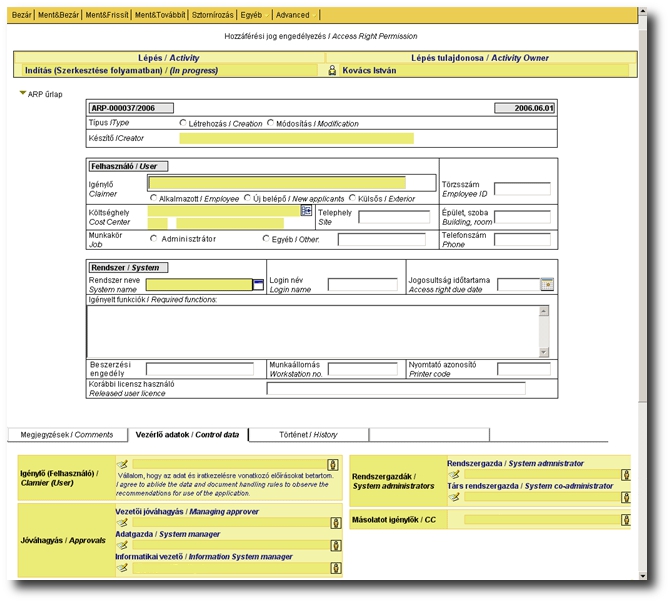Open the Egyéb dropdown menu
Image resolution: width=670 pixels, height=603 pixels.
click(254, 15)
